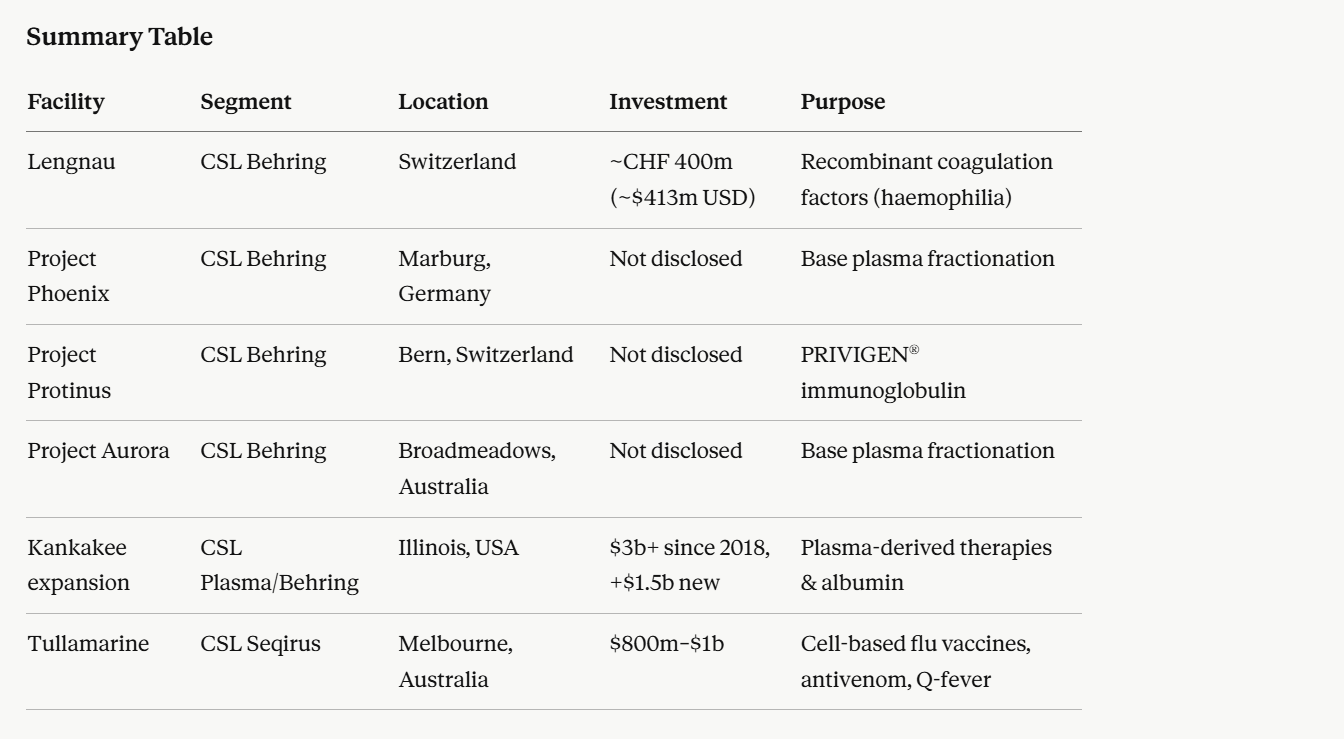
Task: Click the Bern, Switzerland location cell
Action: [x=486, y=355]
